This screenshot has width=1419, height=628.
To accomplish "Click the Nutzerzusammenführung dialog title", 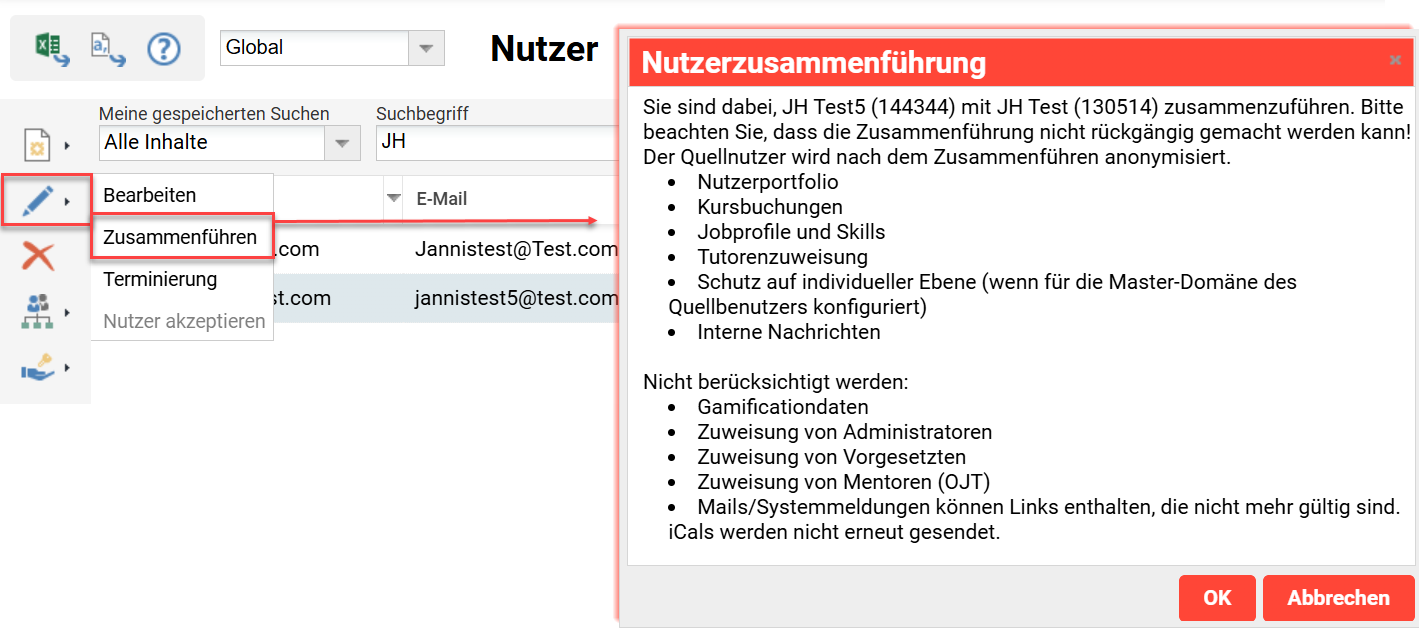I will coord(813,62).
